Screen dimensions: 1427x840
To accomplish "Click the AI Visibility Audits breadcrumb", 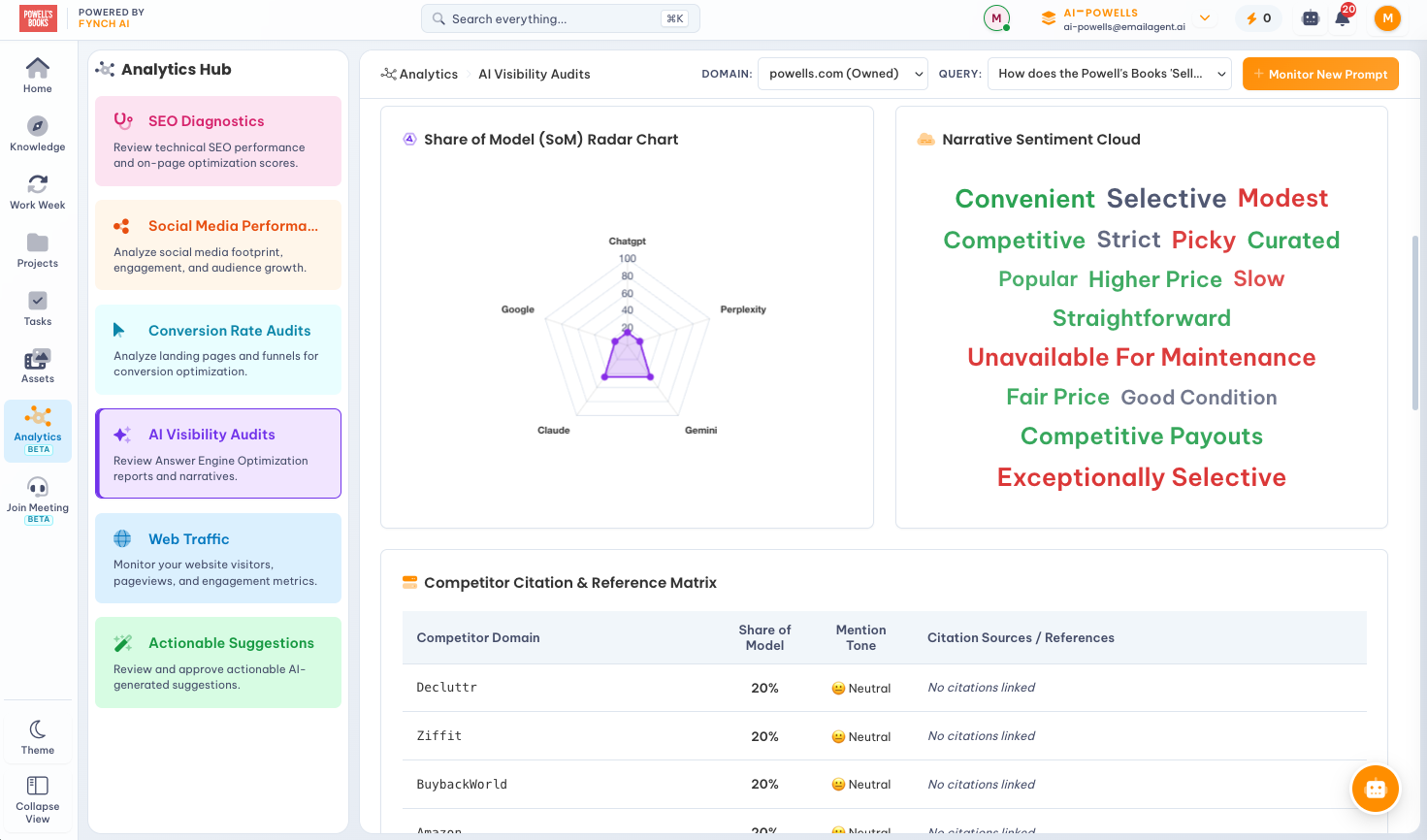I will pyautogui.click(x=534, y=74).
